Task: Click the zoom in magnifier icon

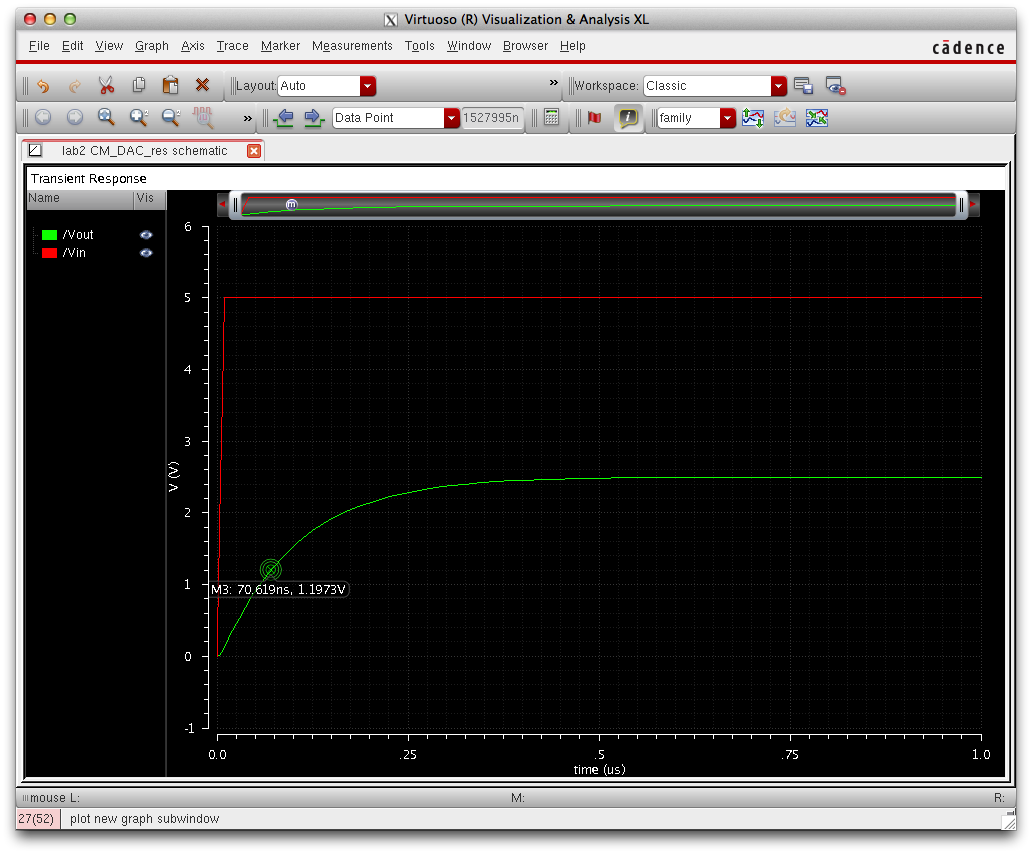Action: [138, 118]
